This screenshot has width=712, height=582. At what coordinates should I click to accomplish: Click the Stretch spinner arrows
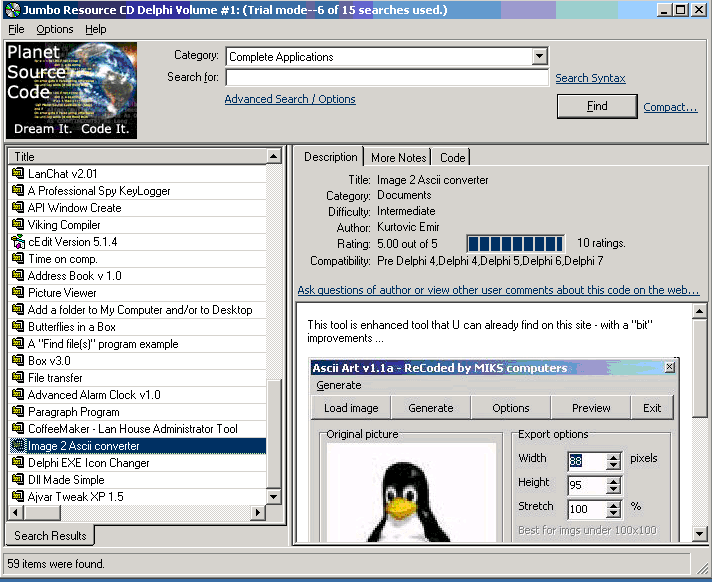(x=613, y=509)
